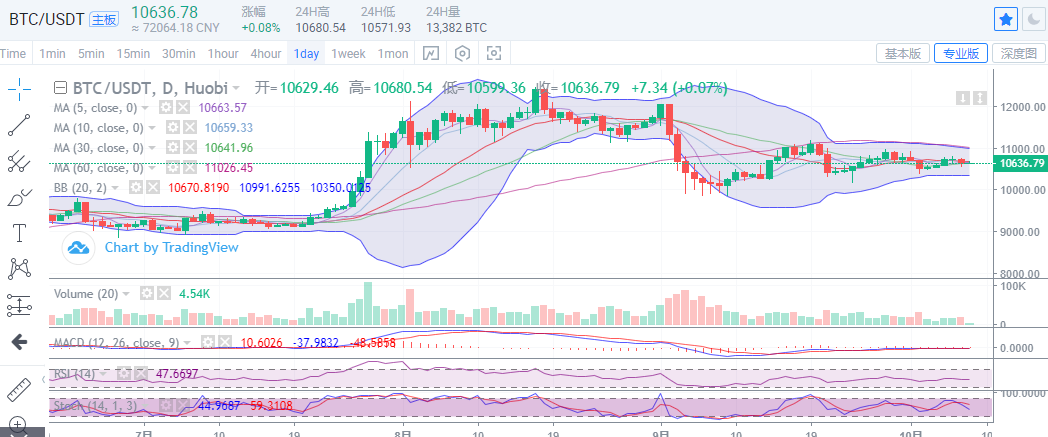Click the back arrow in left toolbar

tap(19, 343)
